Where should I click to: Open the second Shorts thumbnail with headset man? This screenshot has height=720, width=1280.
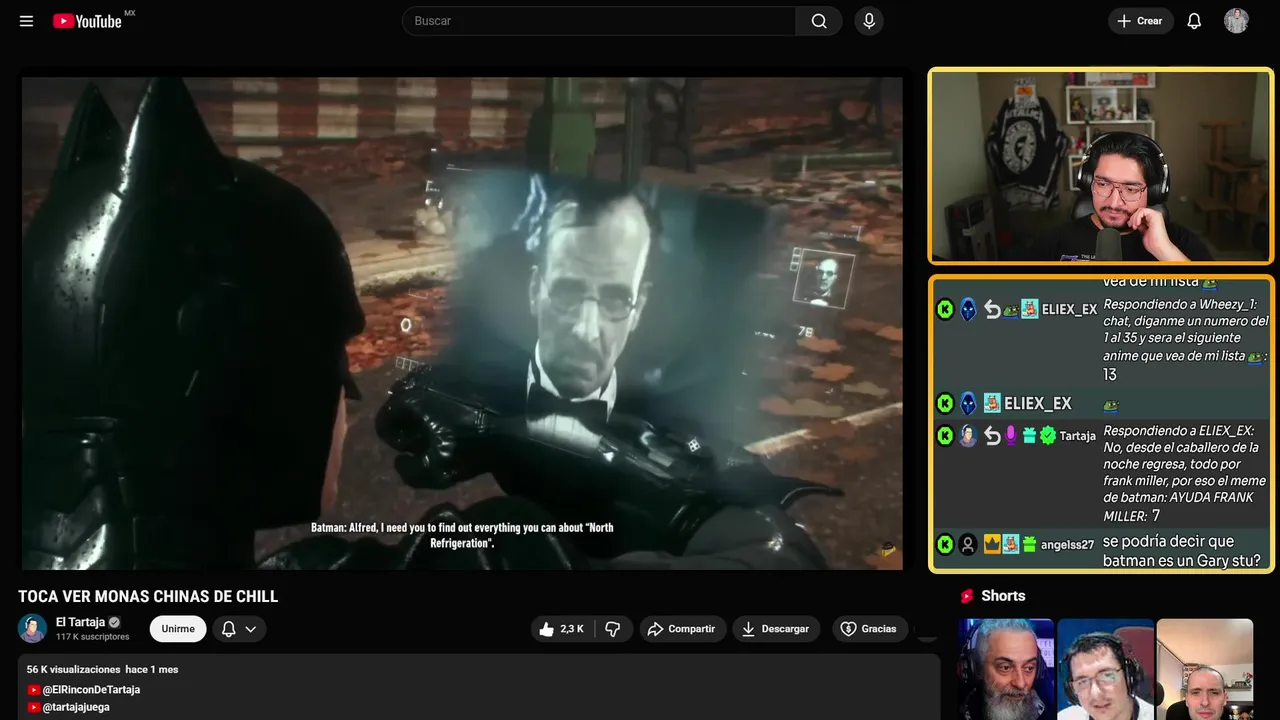click(x=1105, y=669)
